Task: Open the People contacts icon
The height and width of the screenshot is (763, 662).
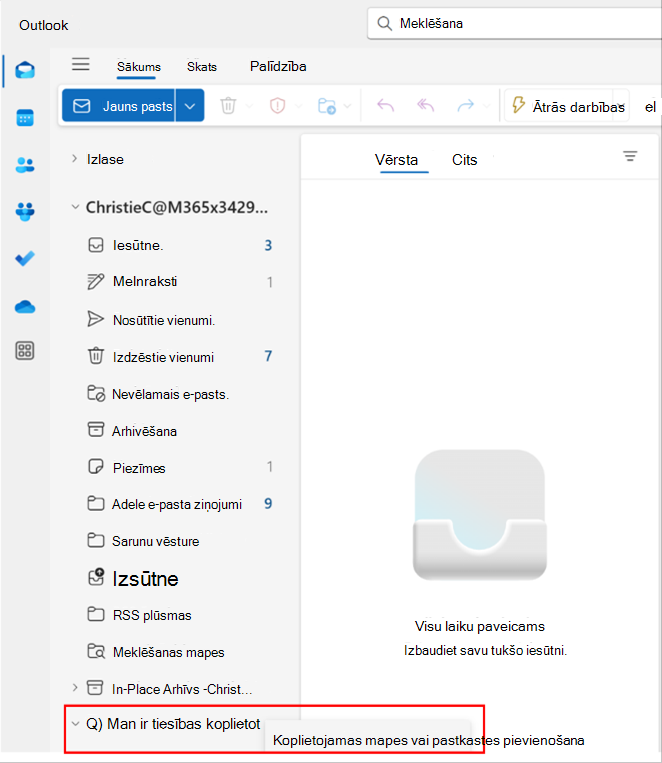Action: 25,165
